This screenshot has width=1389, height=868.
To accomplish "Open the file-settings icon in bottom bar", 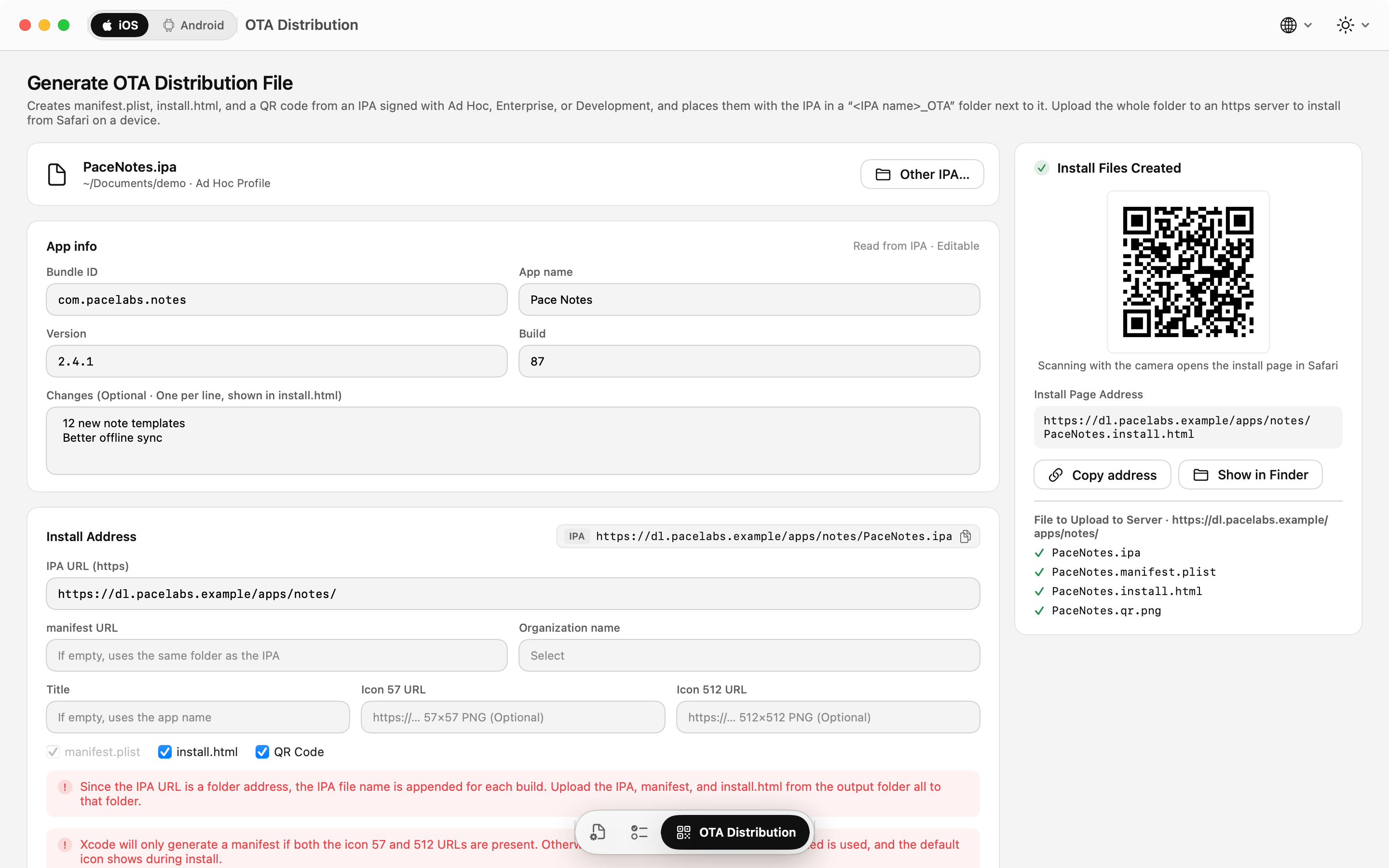I will point(598,832).
